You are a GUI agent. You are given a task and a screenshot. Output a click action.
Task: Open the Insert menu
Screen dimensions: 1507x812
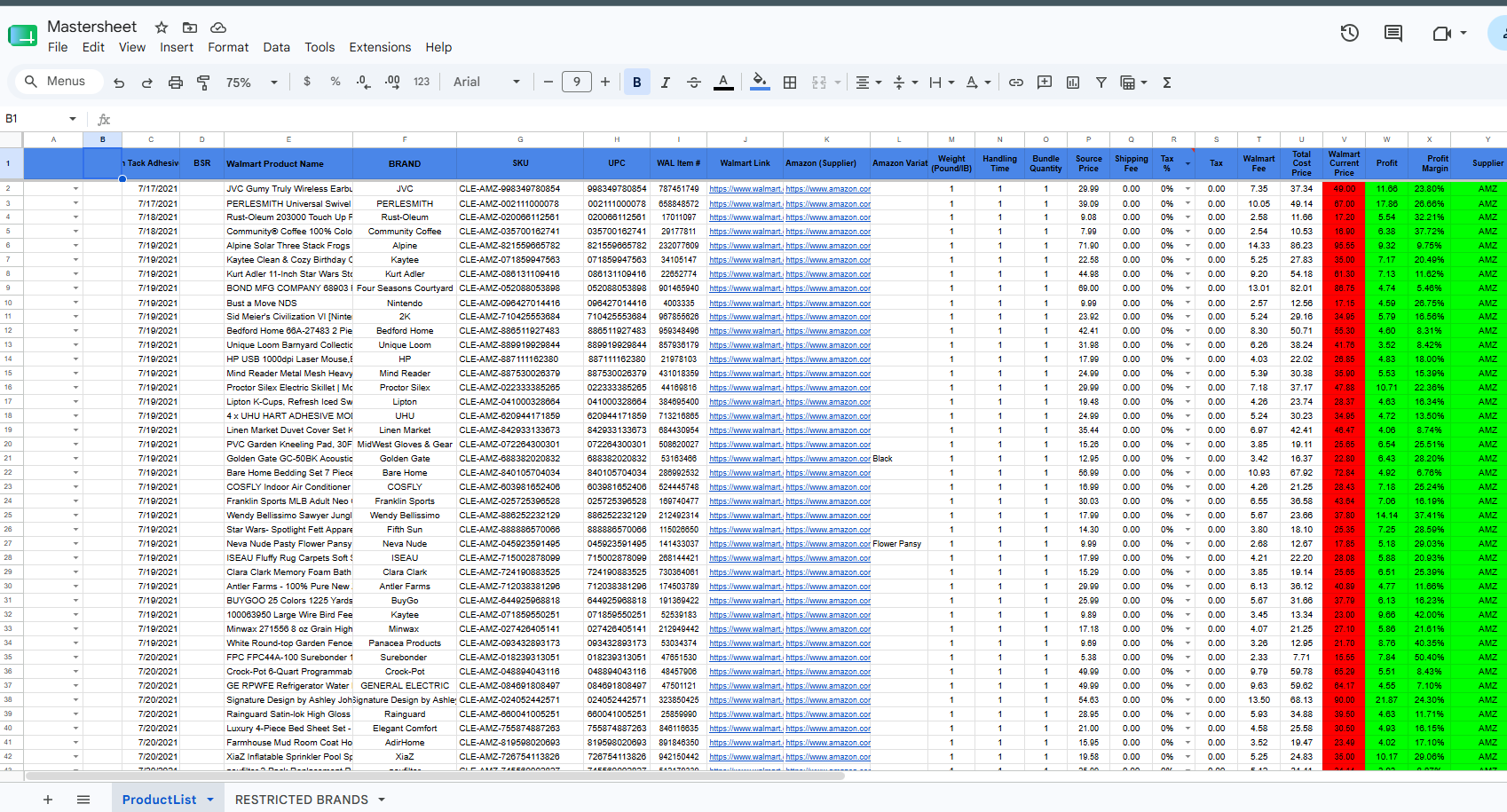pyautogui.click(x=177, y=47)
